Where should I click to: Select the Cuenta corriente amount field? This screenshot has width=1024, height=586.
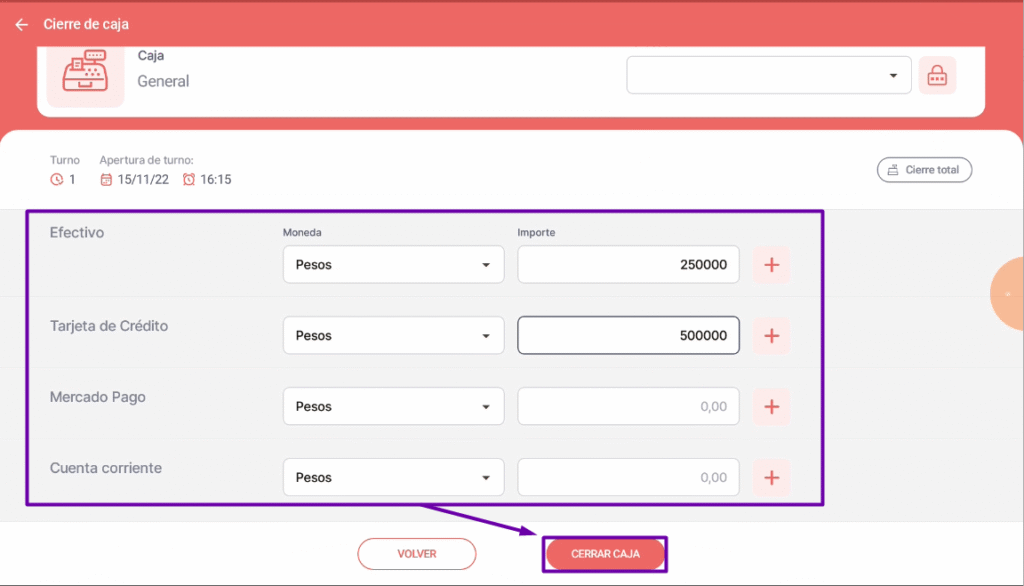(x=628, y=478)
